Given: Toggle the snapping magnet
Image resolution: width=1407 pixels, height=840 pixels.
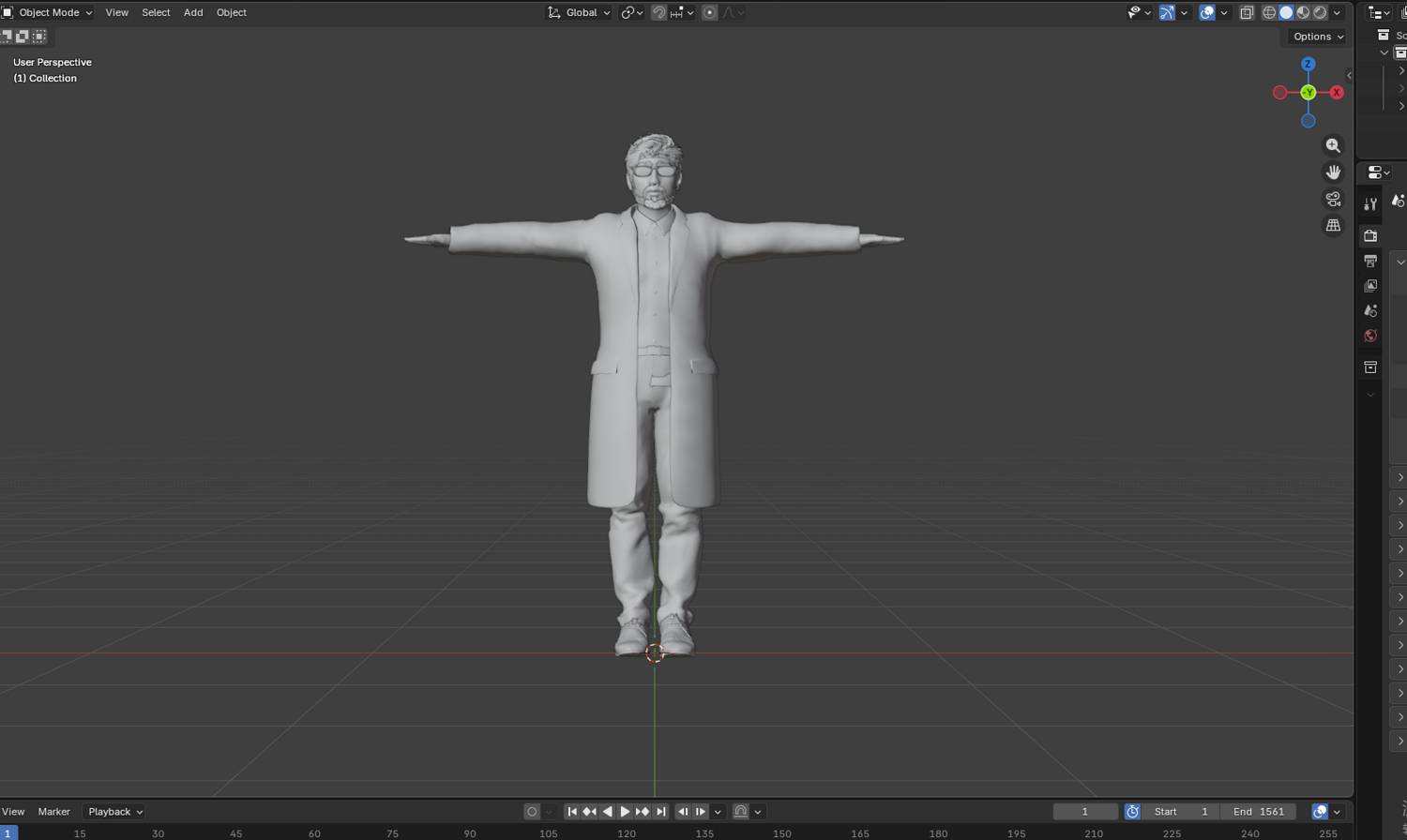Looking at the screenshot, I should pyautogui.click(x=658, y=12).
